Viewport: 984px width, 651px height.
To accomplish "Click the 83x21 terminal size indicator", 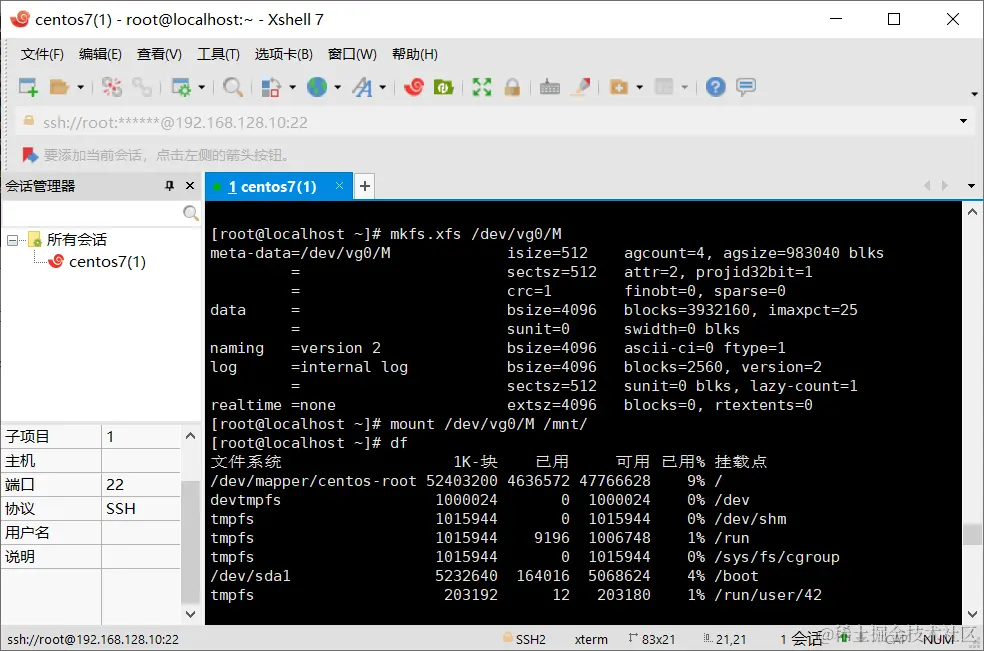I will click(x=652, y=639).
